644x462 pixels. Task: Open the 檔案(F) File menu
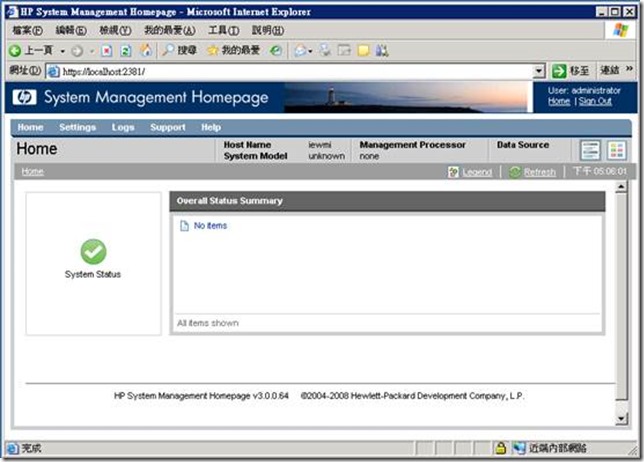pyautogui.click(x=27, y=30)
